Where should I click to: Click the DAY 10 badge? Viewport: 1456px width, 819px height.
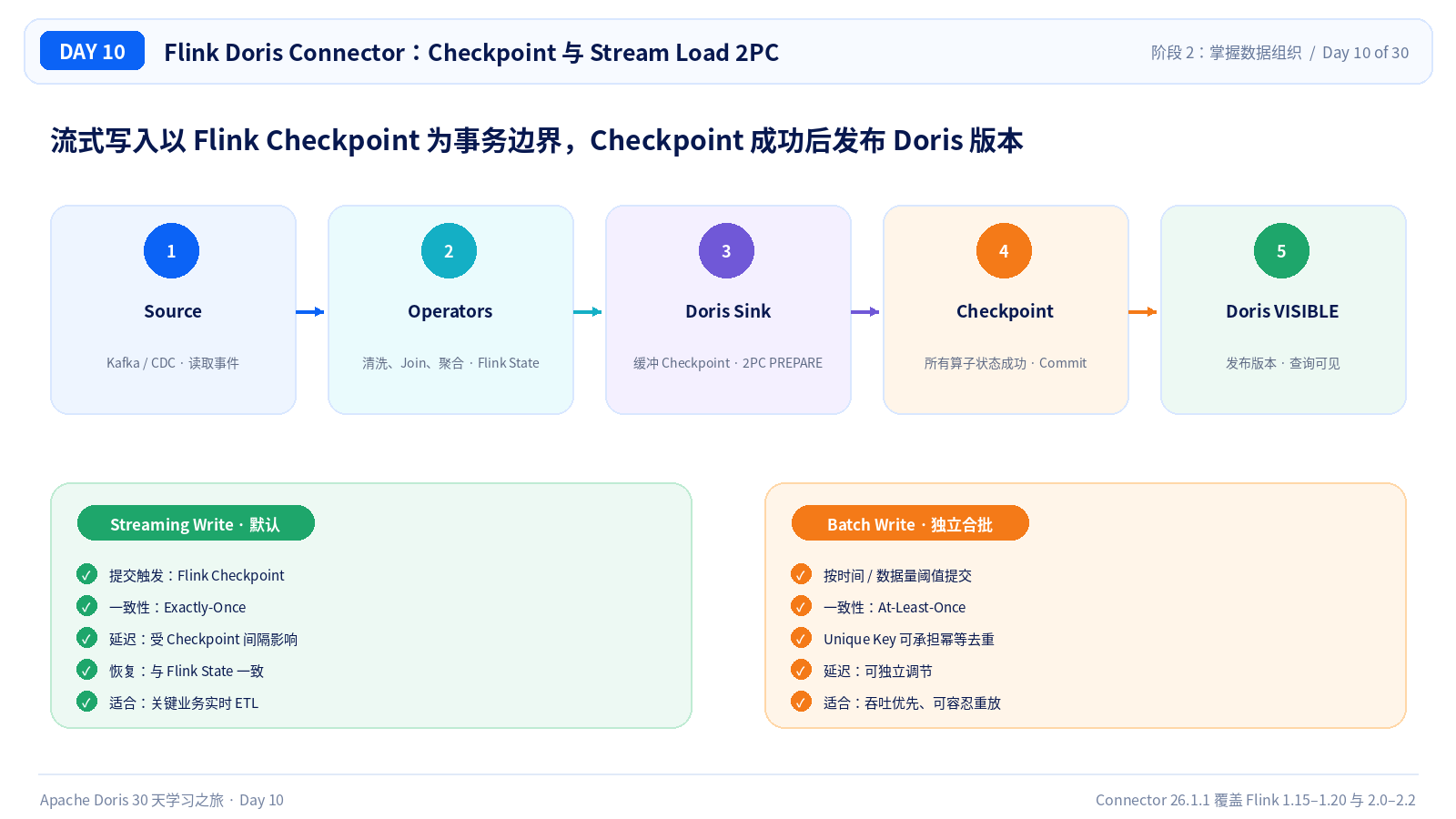pos(92,51)
